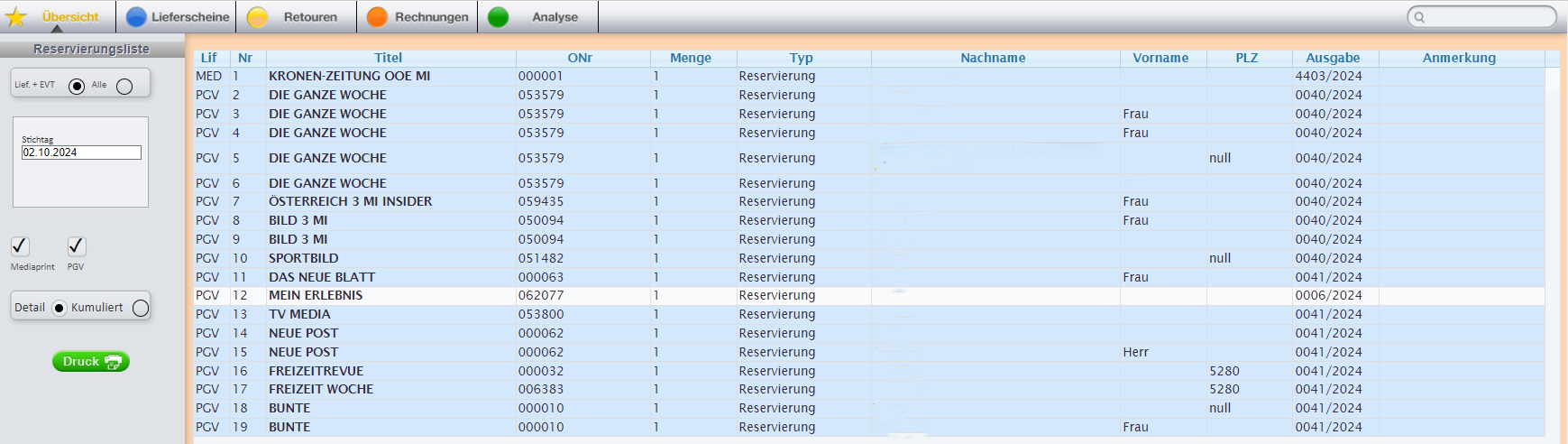Switch to Kumuliert radio option
This screenshot has height=444, width=1568.
[141, 308]
